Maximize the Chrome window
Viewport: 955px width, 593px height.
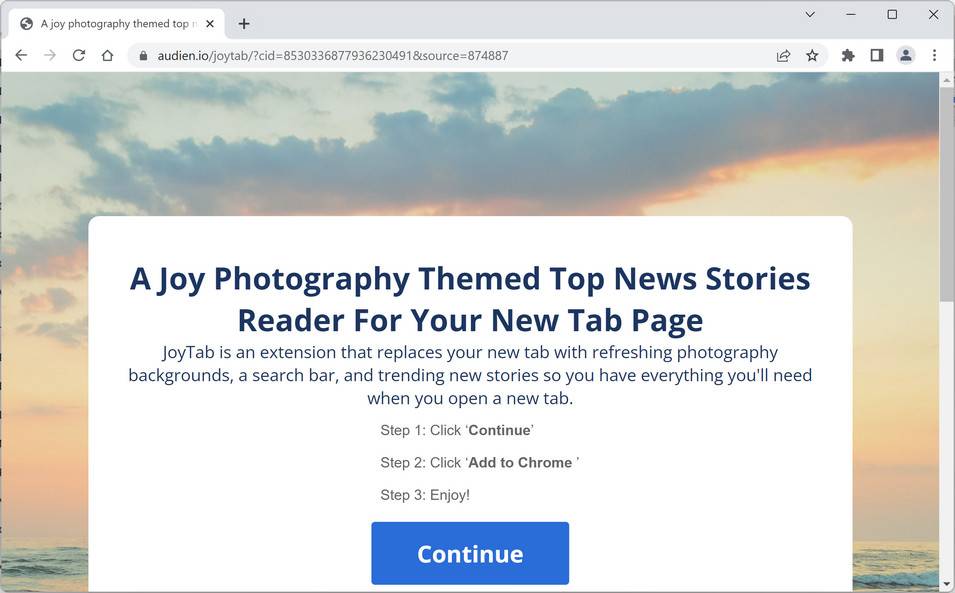[892, 14]
